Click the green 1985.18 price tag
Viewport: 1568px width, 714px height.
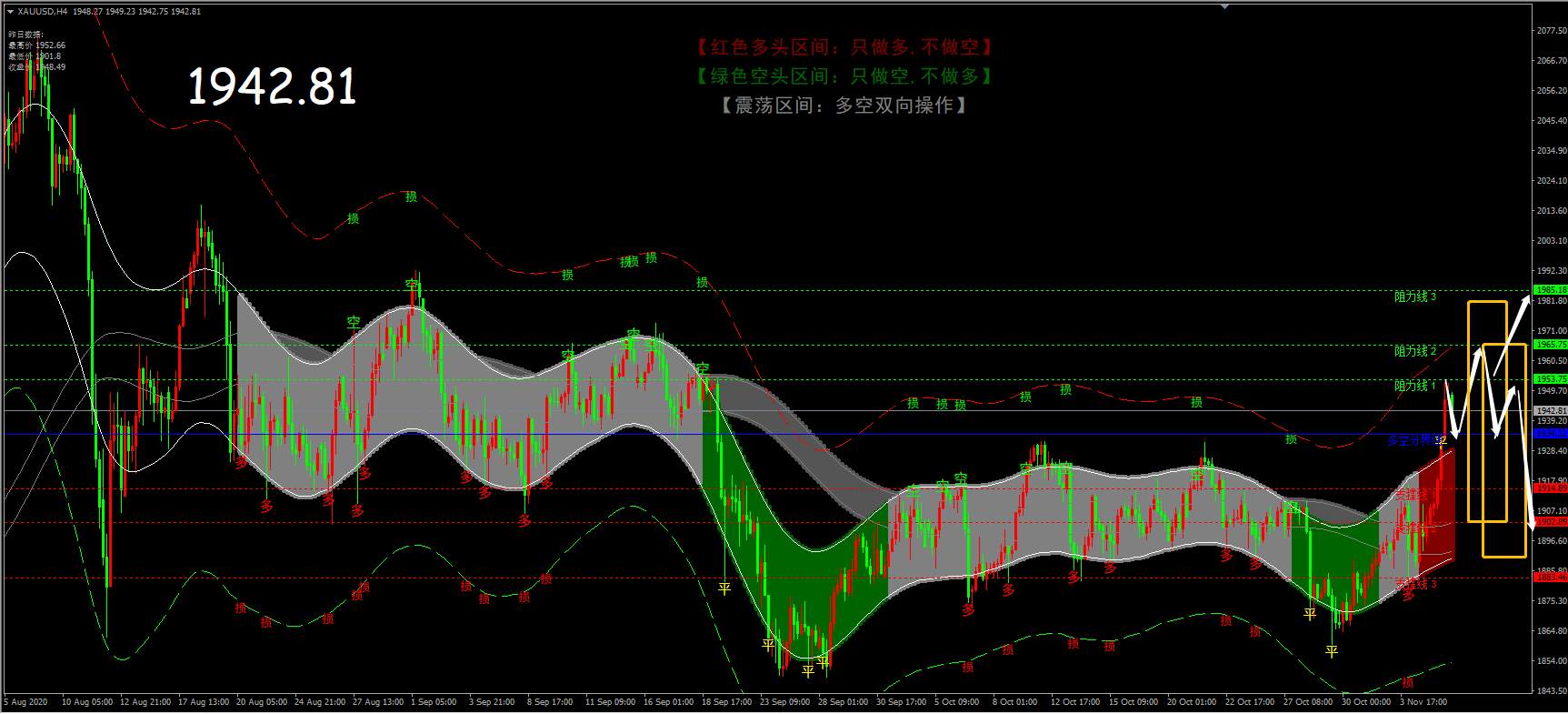coord(1550,290)
